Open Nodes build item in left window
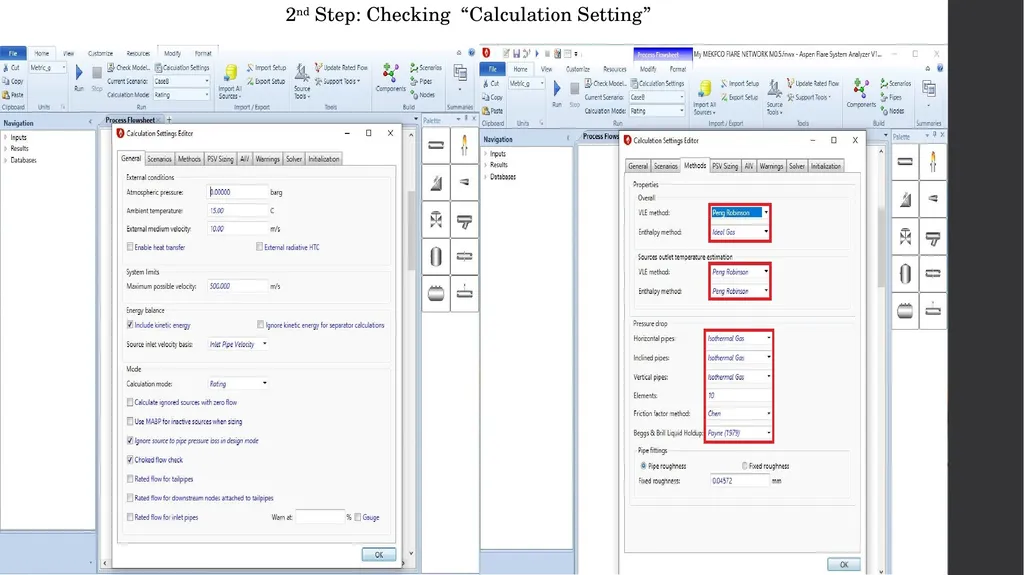The image size is (1024, 575). pos(423,95)
